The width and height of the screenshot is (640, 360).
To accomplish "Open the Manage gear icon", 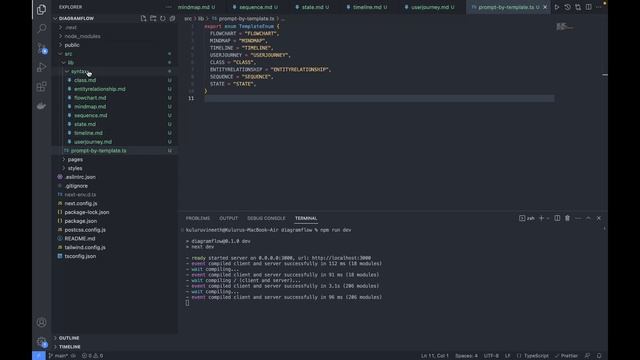I will pos(41,342).
